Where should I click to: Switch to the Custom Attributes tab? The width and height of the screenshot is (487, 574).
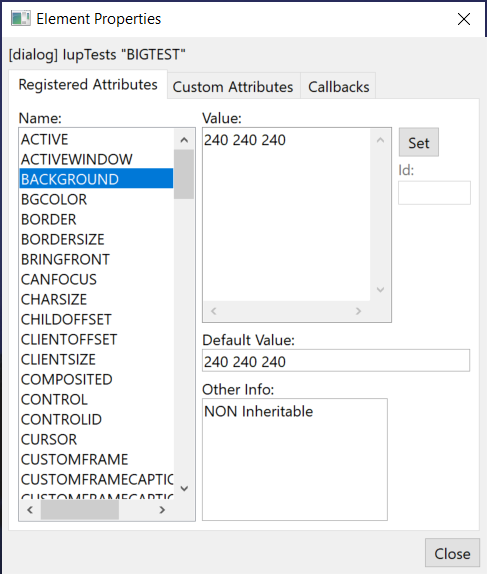[233, 87]
